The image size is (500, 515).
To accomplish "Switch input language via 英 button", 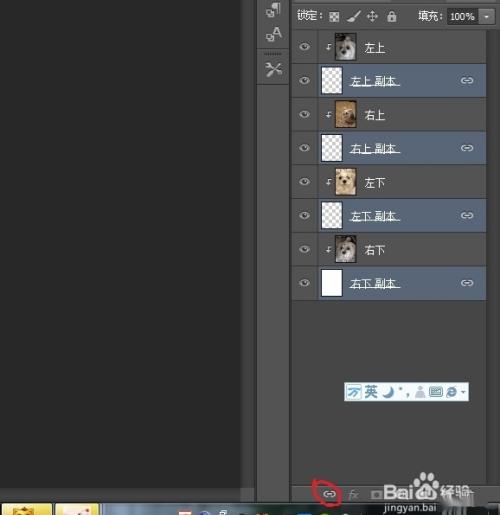I will (x=371, y=392).
